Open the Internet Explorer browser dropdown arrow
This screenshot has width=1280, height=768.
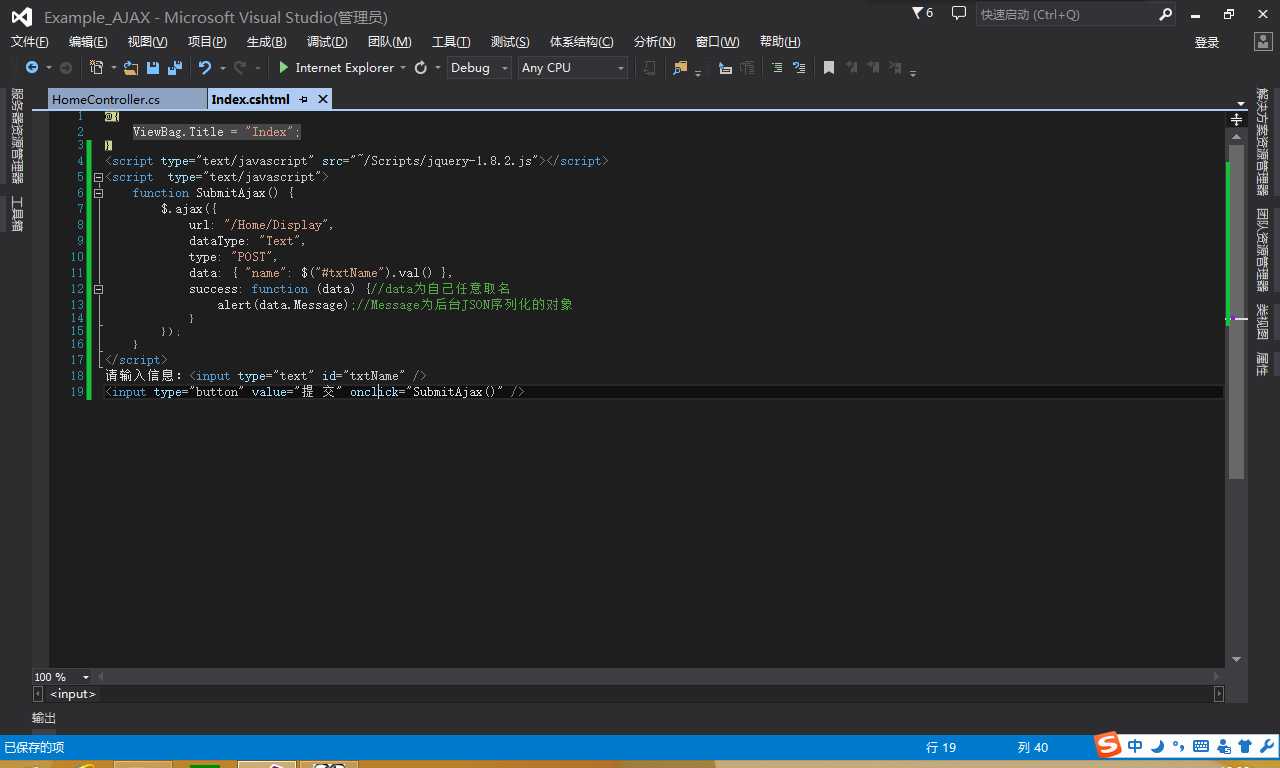click(403, 68)
